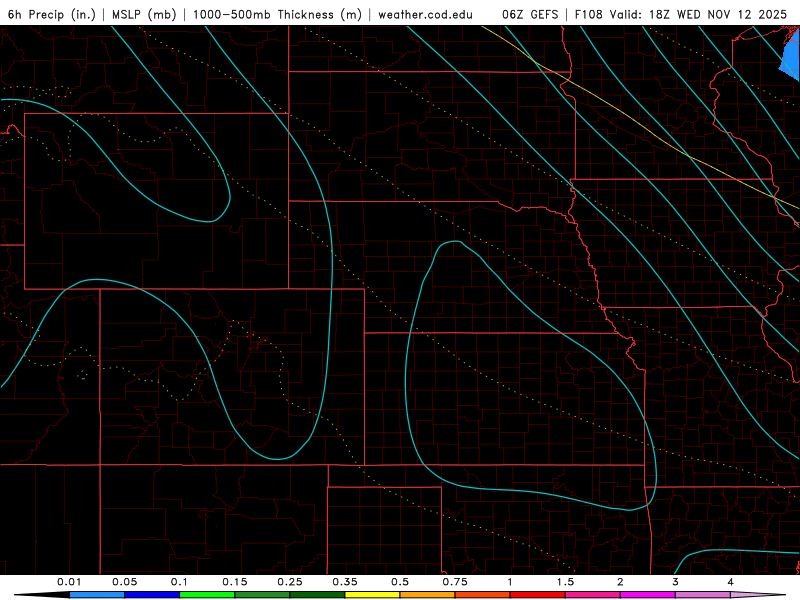The height and width of the screenshot is (600, 800).
Task: Click the 0.25 value on the precip scale
Action: (290, 582)
